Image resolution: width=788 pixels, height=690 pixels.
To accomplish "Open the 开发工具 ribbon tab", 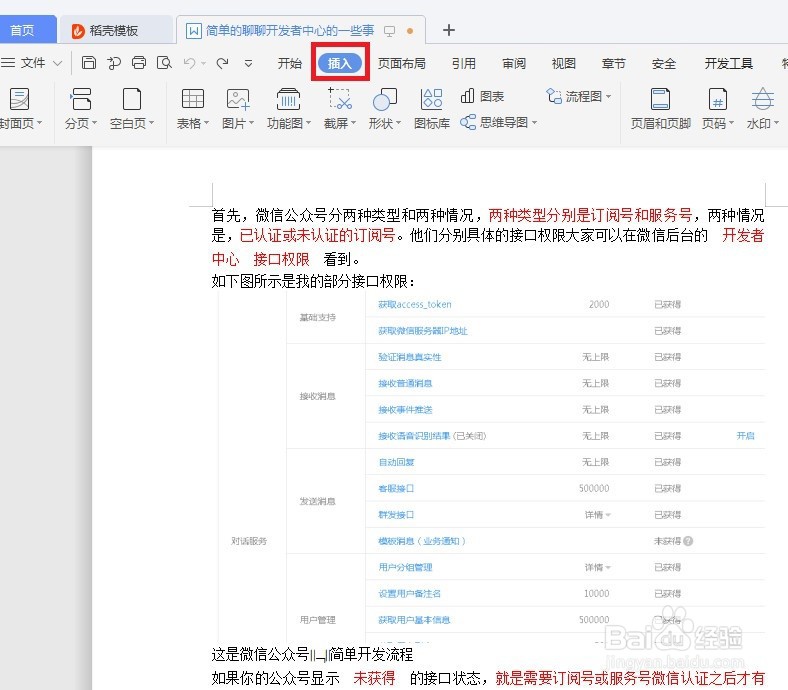I will (x=728, y=63).
